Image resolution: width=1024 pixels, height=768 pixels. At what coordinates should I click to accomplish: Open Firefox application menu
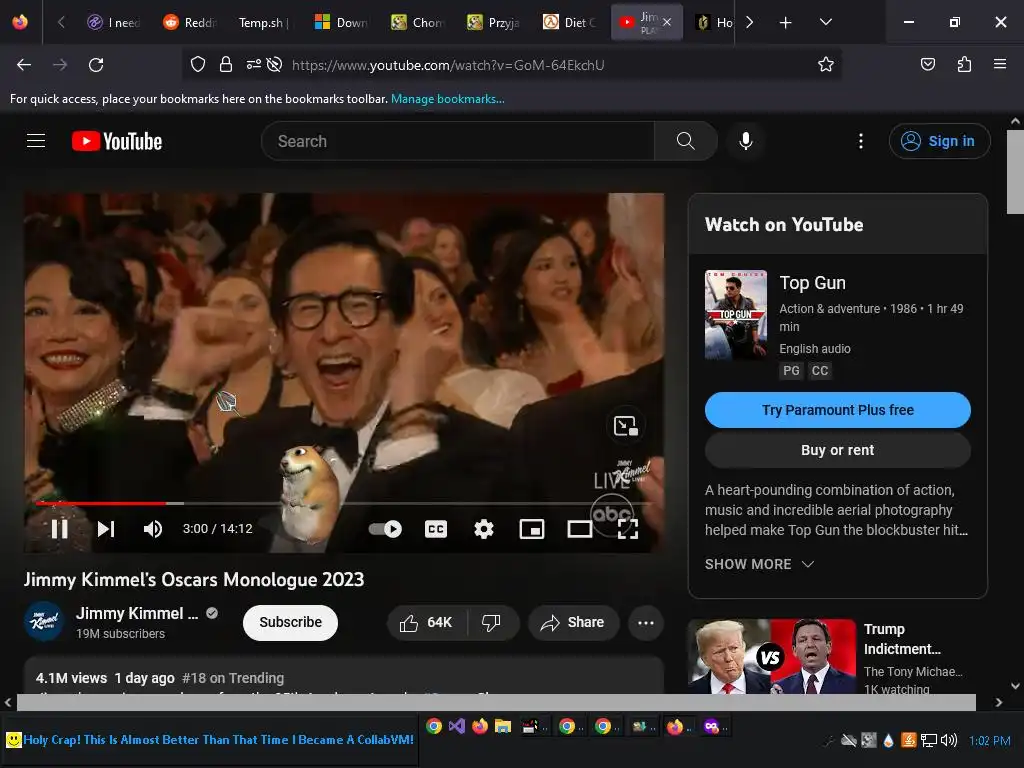pyautogui.click(x=1000, y=64)
